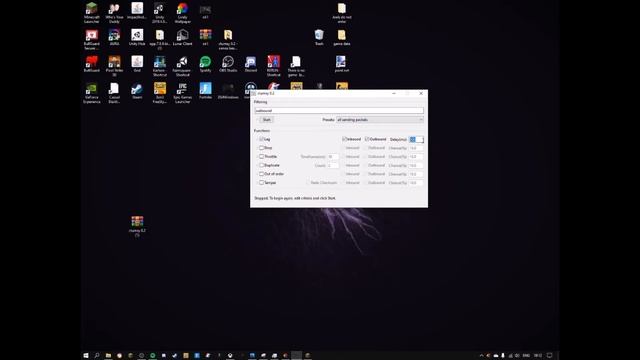Enable the Throttle function checkbox

pyautogui.click(x=261, y=156)
